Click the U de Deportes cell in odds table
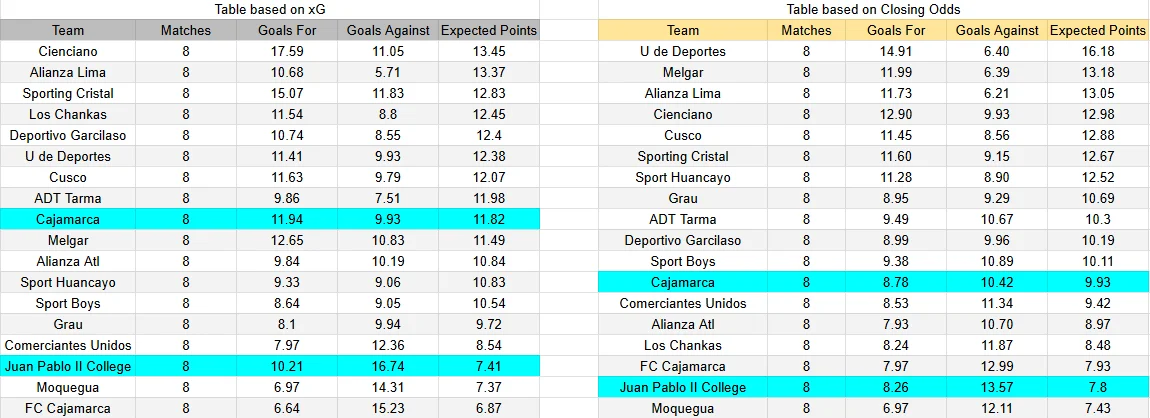The image size is (1150, 418). tap(683, 51)
